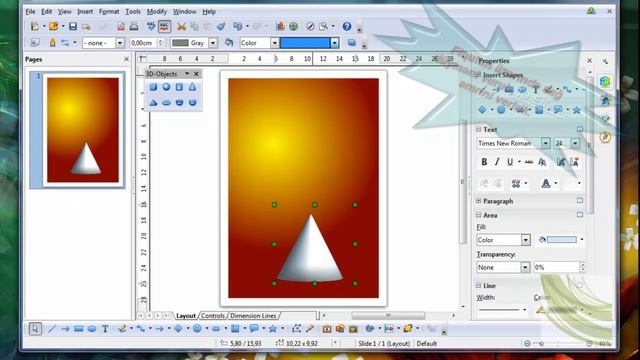Open the font size 24 dropdown
Viewport: 640px width, 360px height.
[x=575, y=143]
